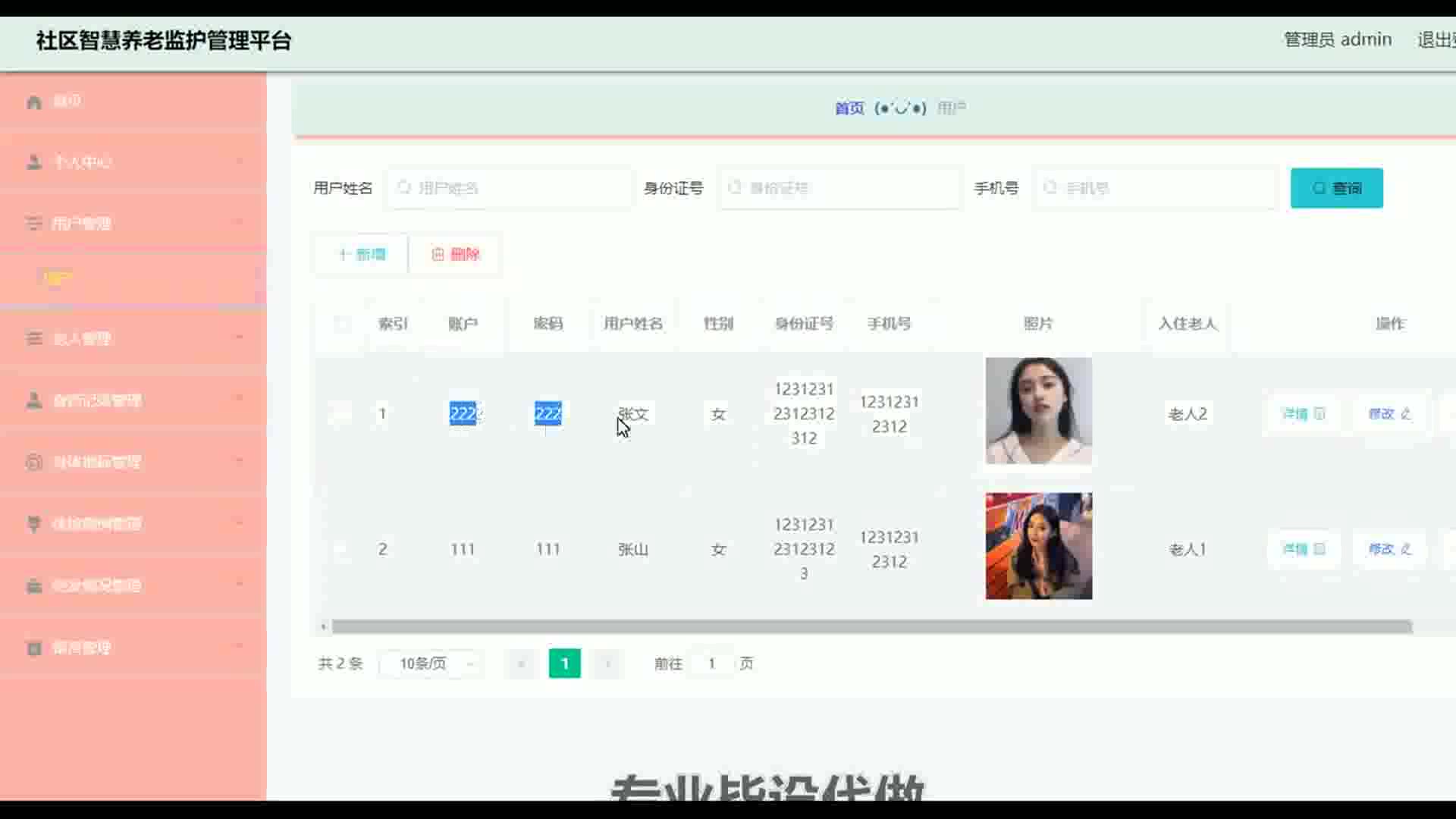Image resolution: width=1456 pixels, height=819 pixels.
Task: Open the 10条/页 page size dropdown
Action: point(432,664)
